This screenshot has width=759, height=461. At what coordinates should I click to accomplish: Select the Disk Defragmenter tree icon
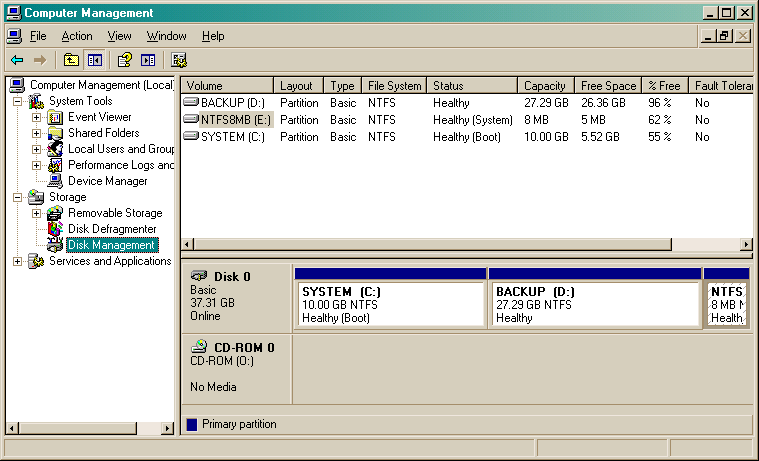point(56,229)
